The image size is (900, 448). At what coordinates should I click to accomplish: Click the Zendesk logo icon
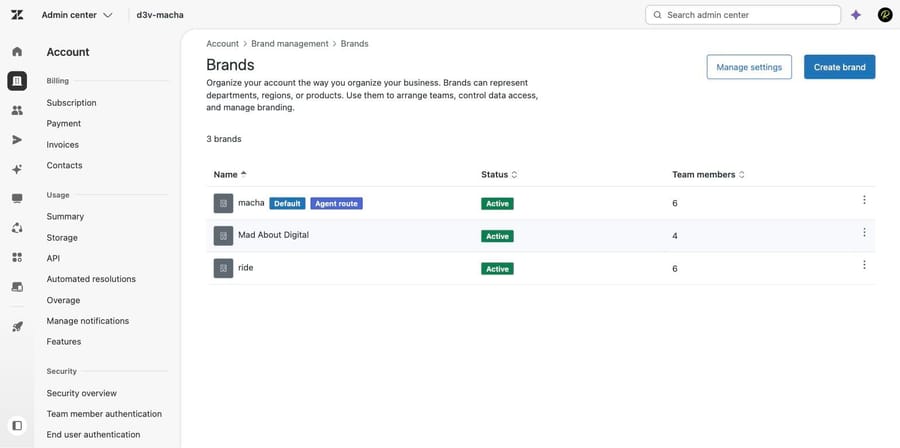[17, 15]
